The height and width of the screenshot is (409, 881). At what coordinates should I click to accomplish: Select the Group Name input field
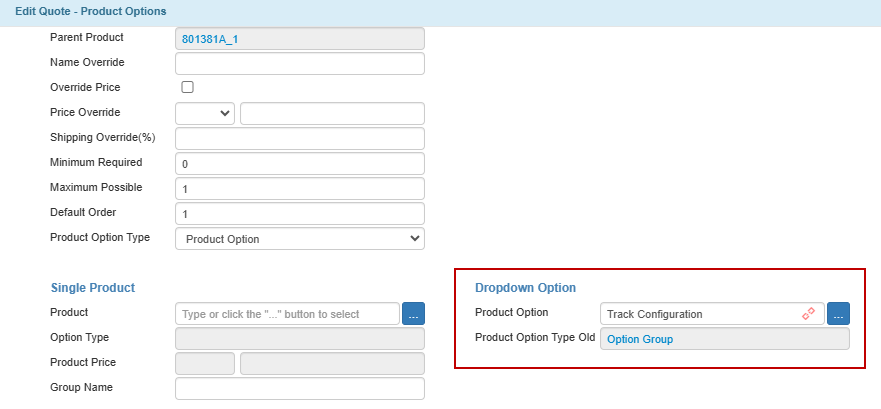[x=300, y=388]
